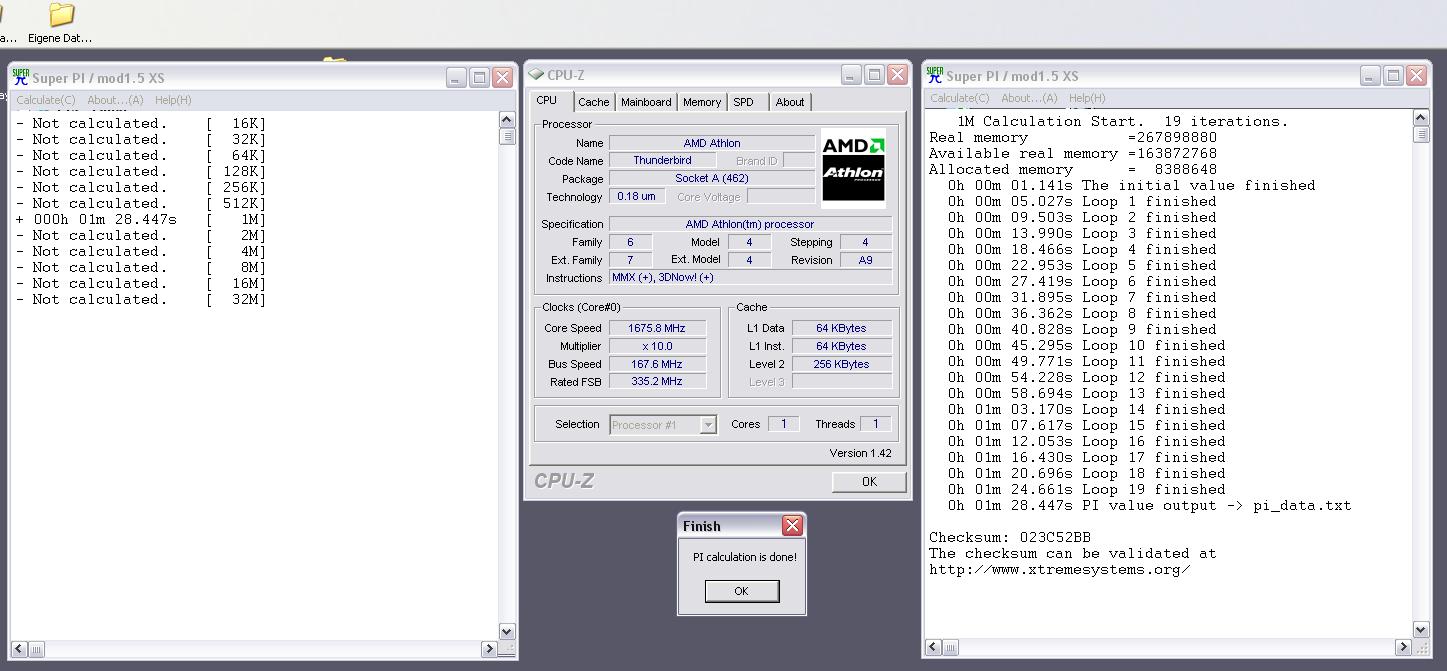The height and width of the screenshot is (671, 1447).
Task: Close the right Super PI window
Action: pos(1417,75)
